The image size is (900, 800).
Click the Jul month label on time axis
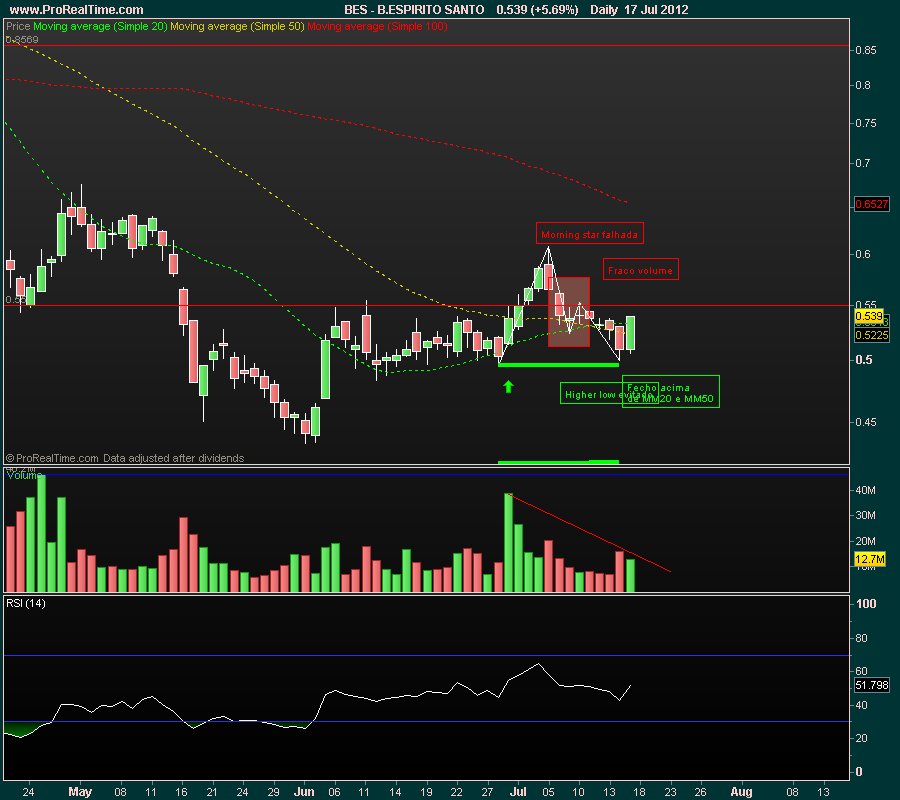pos(518,792)
